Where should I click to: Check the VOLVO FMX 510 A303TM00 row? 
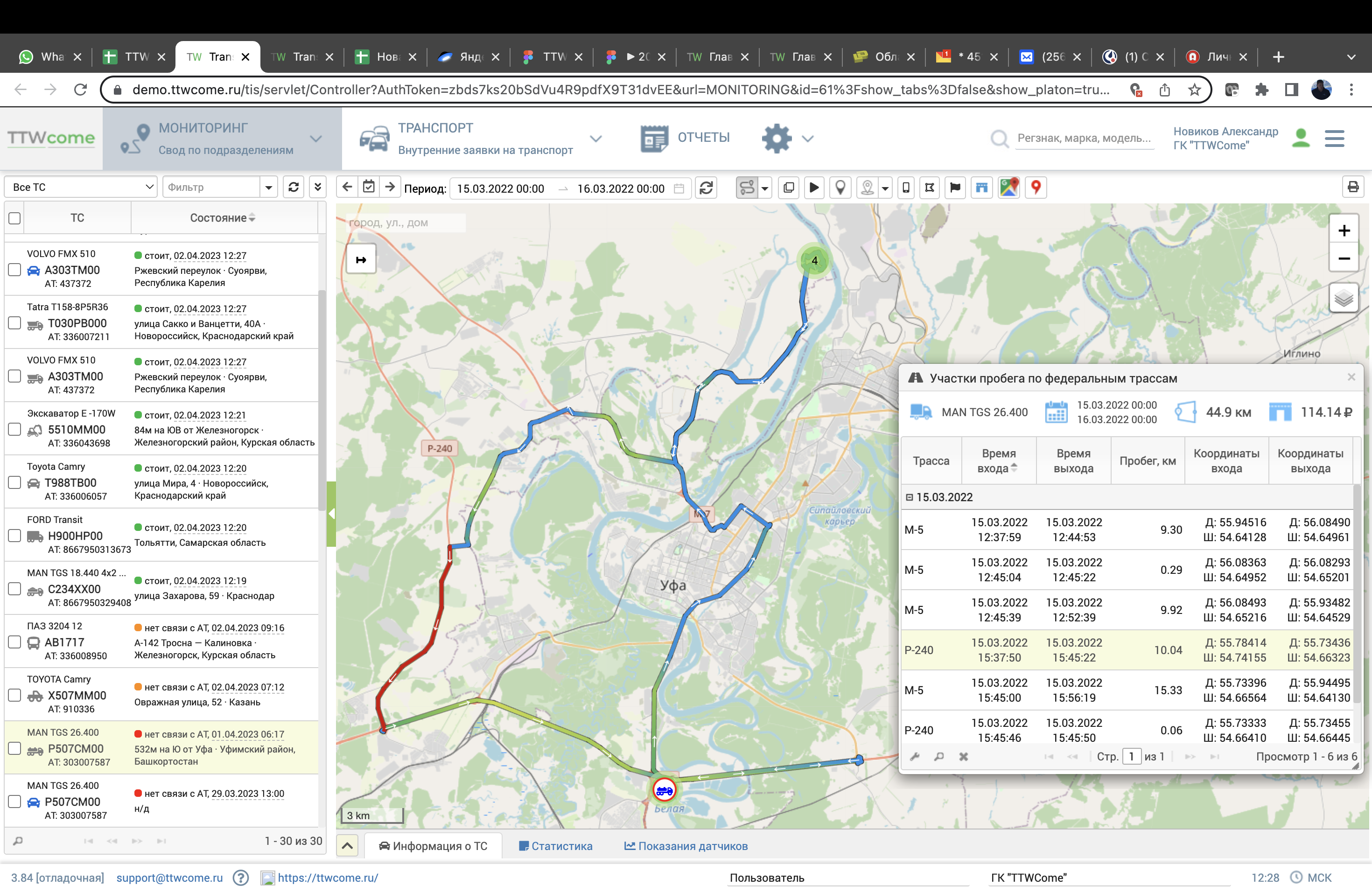(x=15, y=270)
